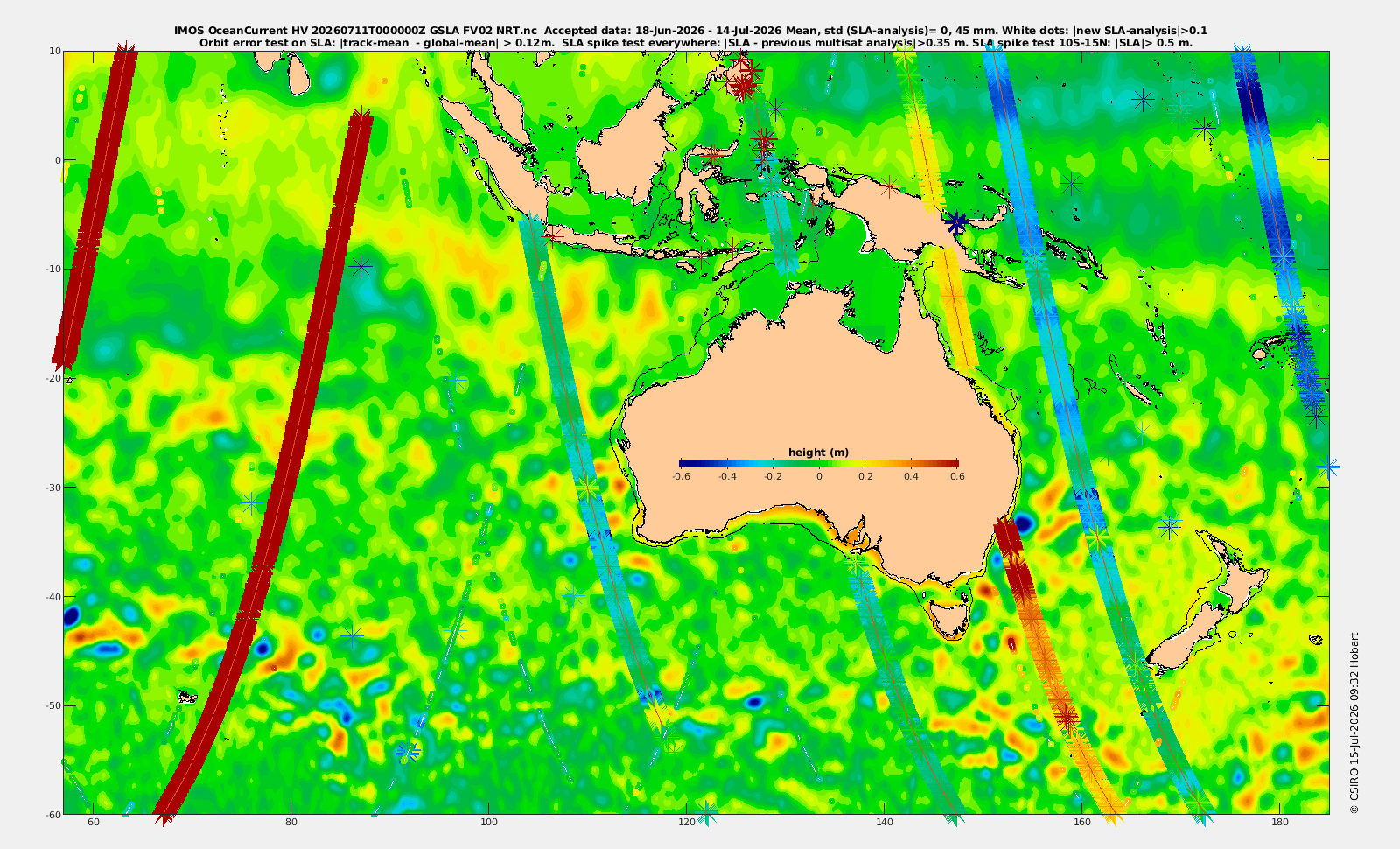The width and height of the screenshot is (1400, 849).
Task: Click the latitude axis label '-20'
Action: click(x=52, y=378)
